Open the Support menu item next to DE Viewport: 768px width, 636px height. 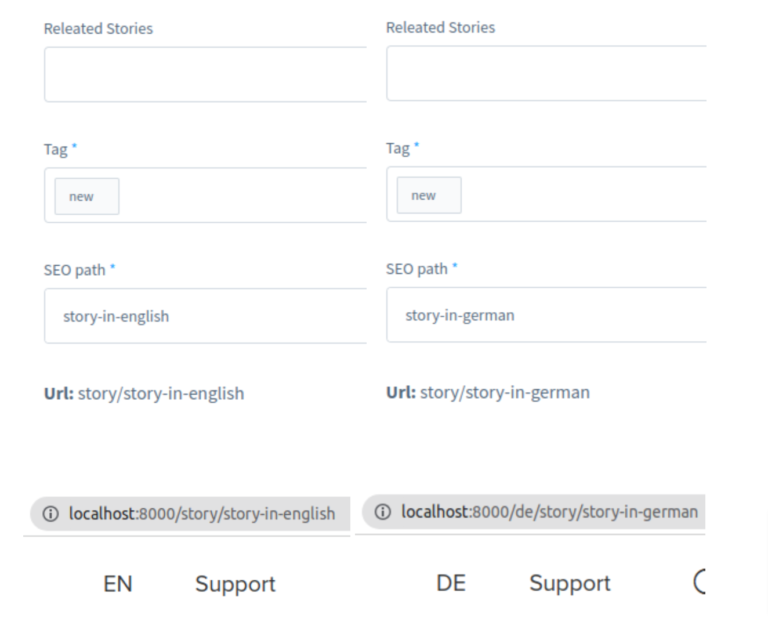[x=569, y=583]
